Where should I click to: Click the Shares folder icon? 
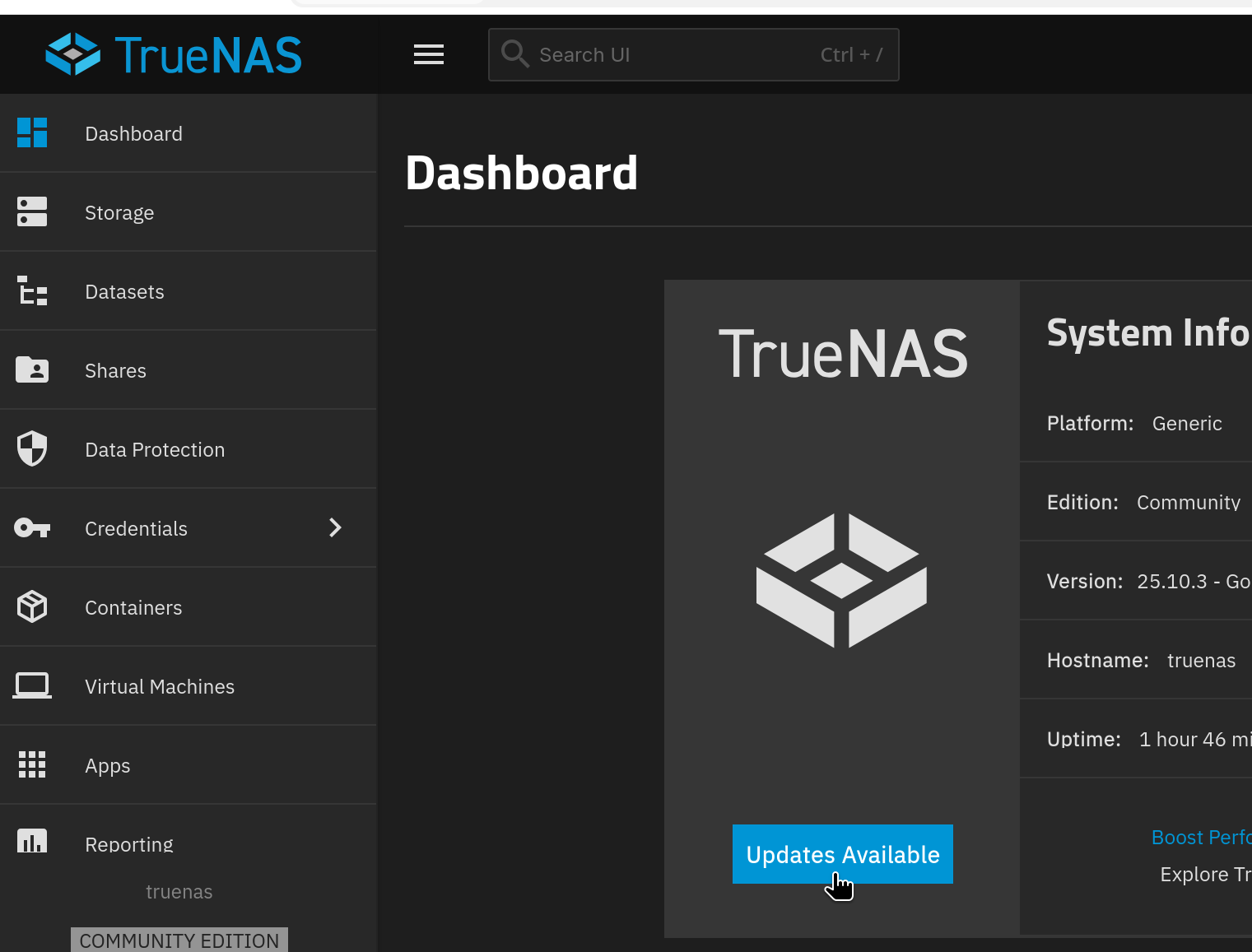pyautogui.click(x=32, y=370)
